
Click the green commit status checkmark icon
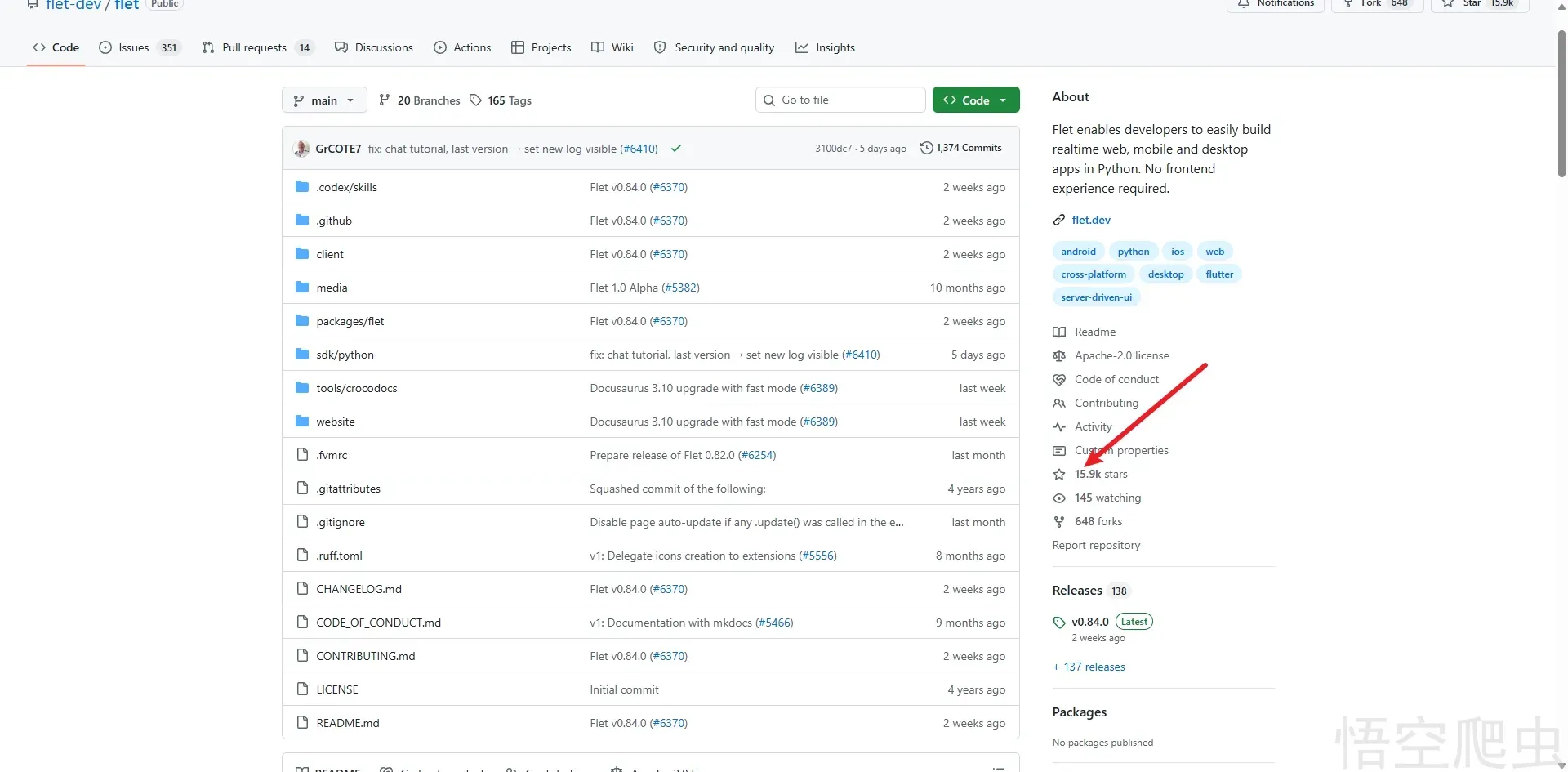click(676, 149)
